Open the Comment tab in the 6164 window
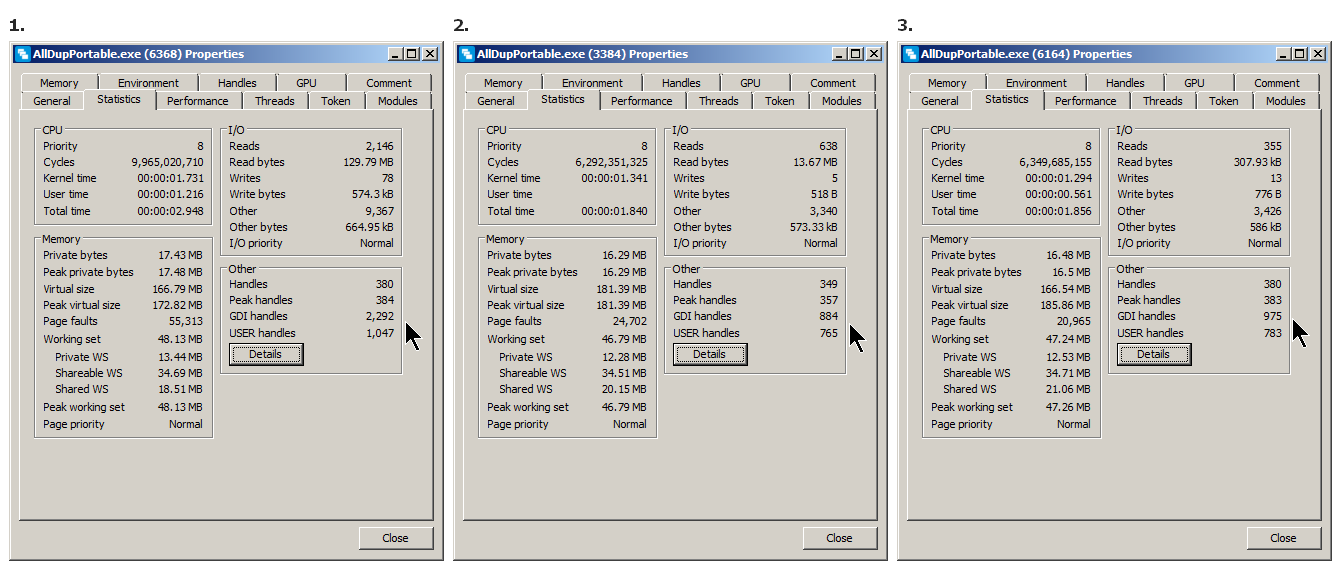 [x=1277, y=83]
